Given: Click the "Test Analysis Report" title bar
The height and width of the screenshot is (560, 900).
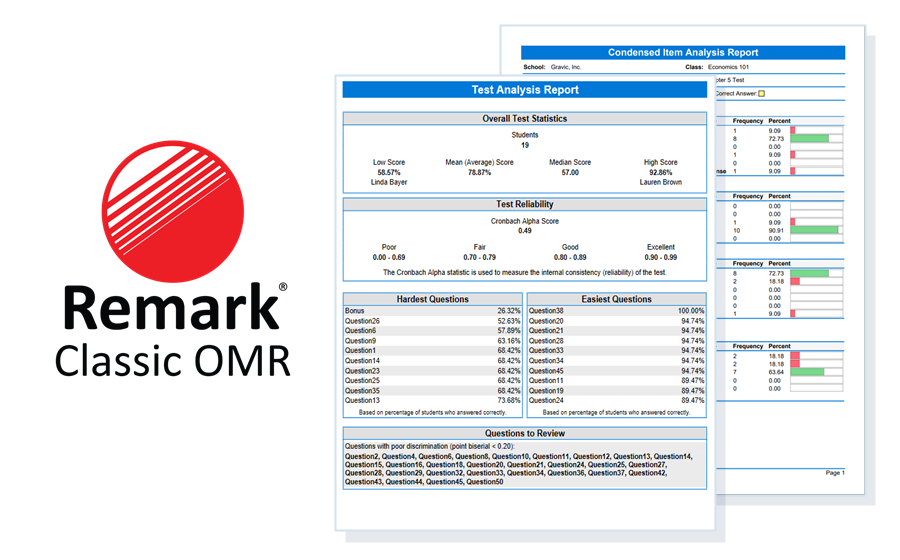Looking at the screenshot, I should coord(525,90).
